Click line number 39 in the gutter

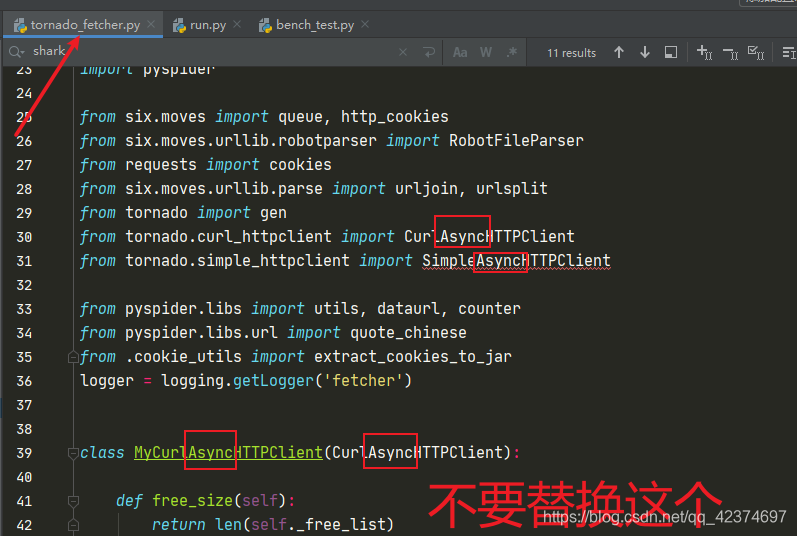click(24, 453)
